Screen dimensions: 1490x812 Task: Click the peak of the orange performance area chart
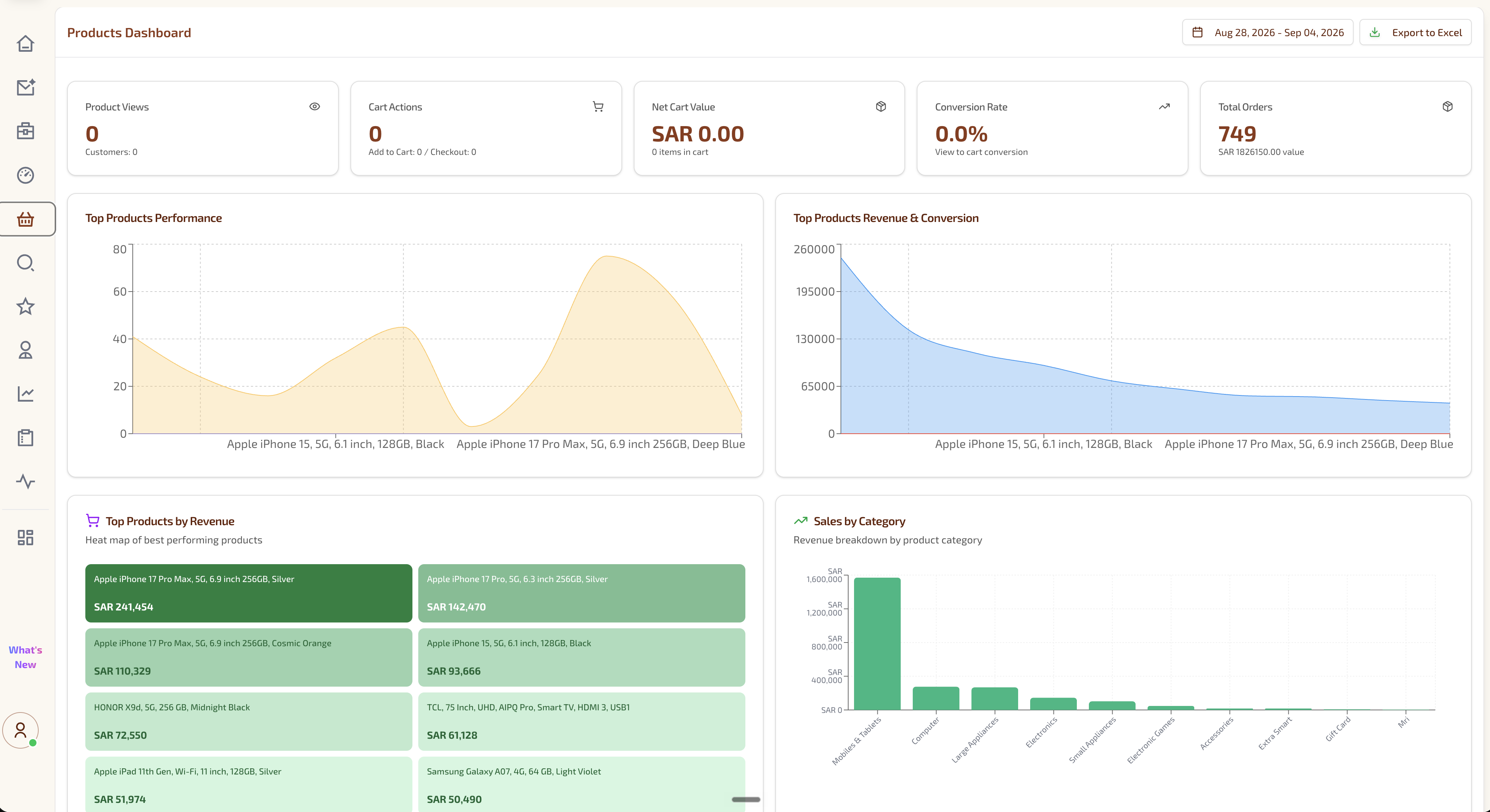[606, 257]
